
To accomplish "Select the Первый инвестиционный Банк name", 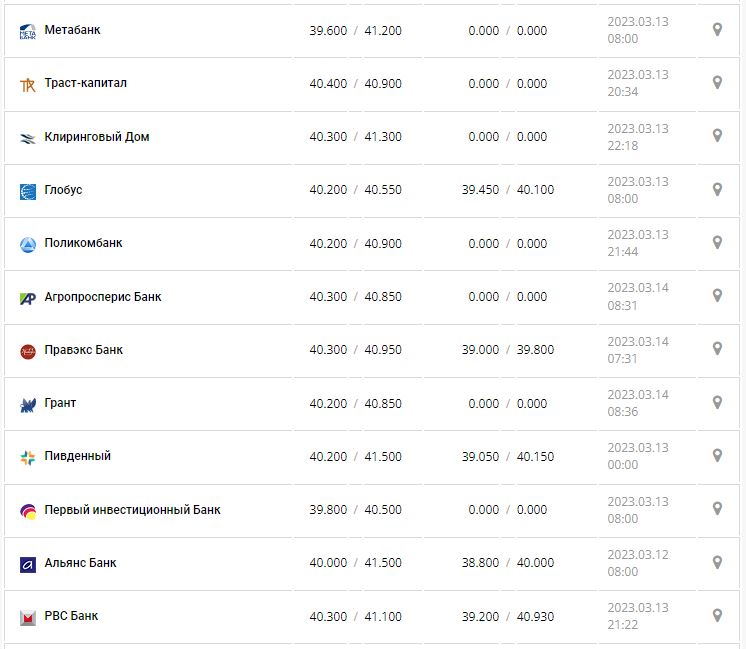I will click(132, 510).
